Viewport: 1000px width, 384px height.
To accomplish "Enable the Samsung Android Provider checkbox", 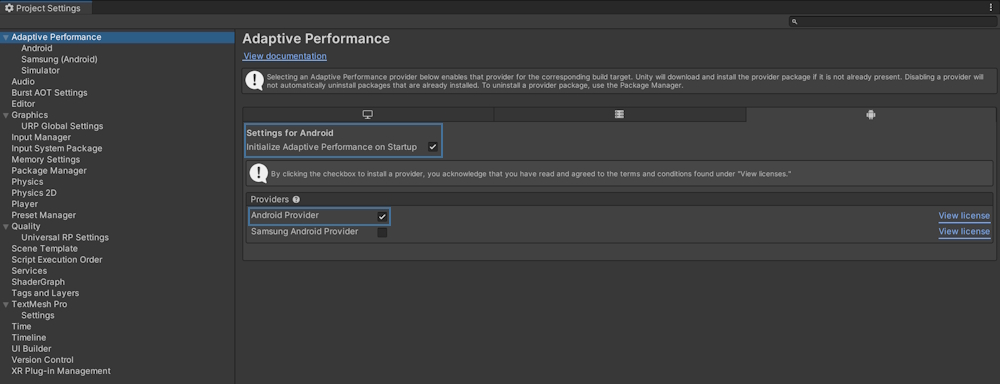I will (382, 232).
